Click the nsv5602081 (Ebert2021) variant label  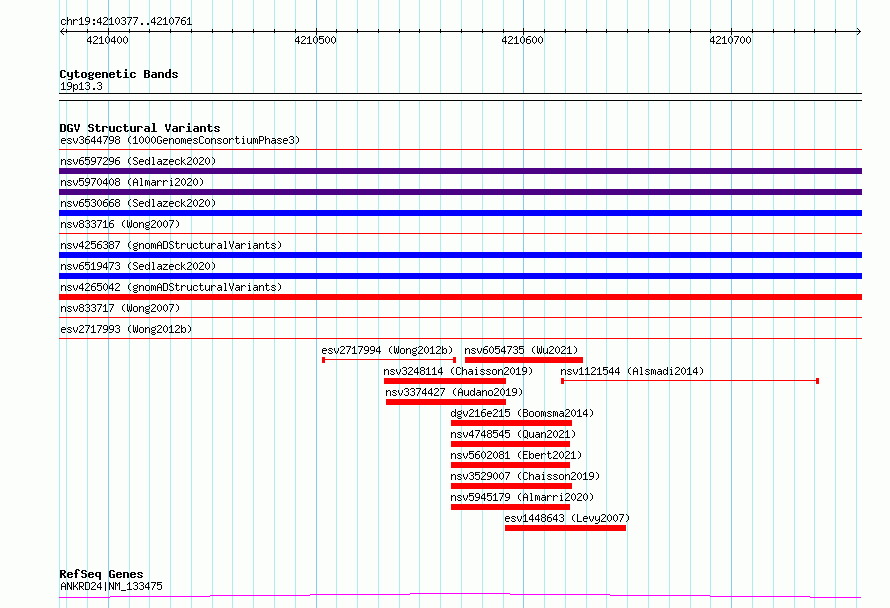[x=516, y=455]
